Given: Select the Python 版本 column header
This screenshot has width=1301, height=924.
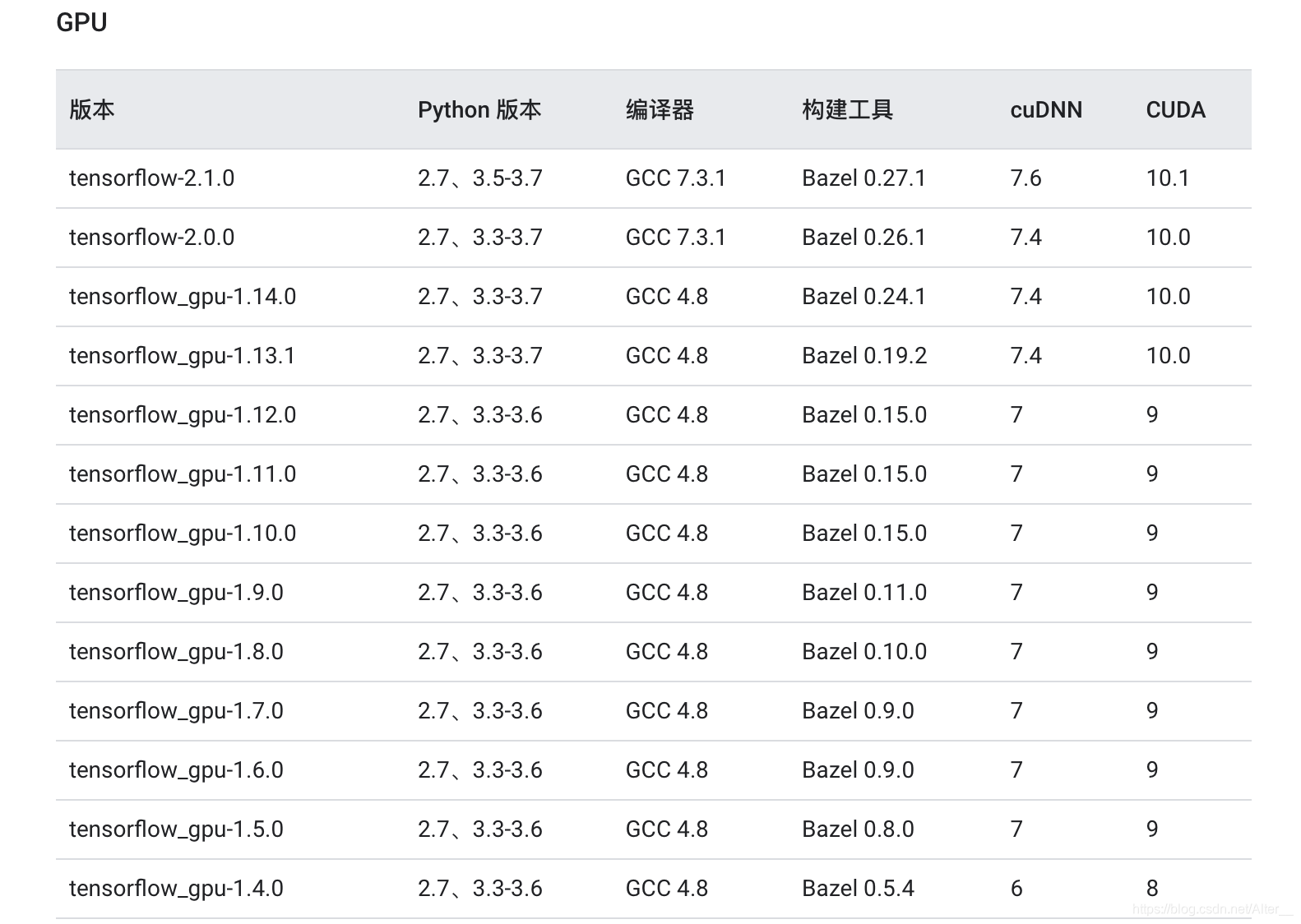Looking at the screenshot, I should (479, 109).
